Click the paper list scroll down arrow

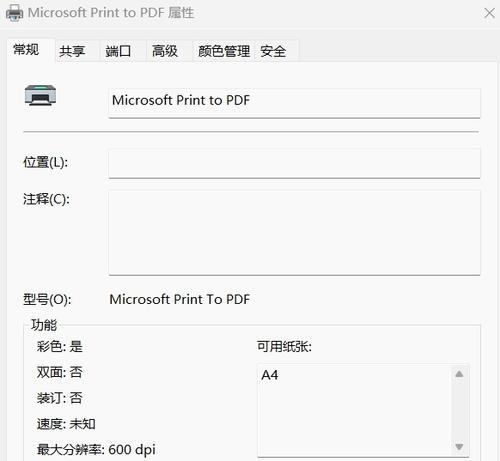click(459, 446)
